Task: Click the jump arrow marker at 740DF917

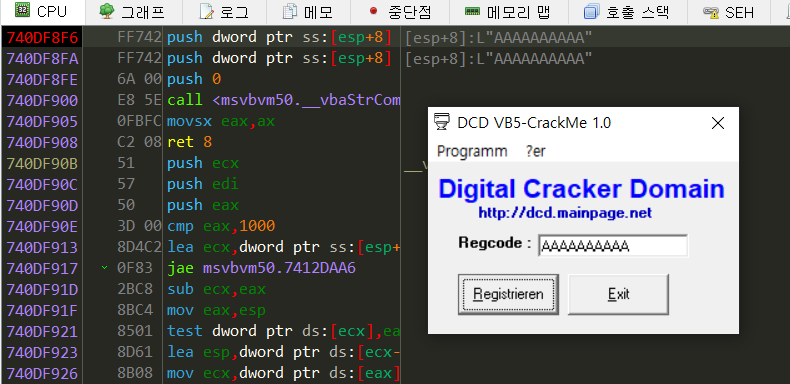Action: [x=104, y=268]
